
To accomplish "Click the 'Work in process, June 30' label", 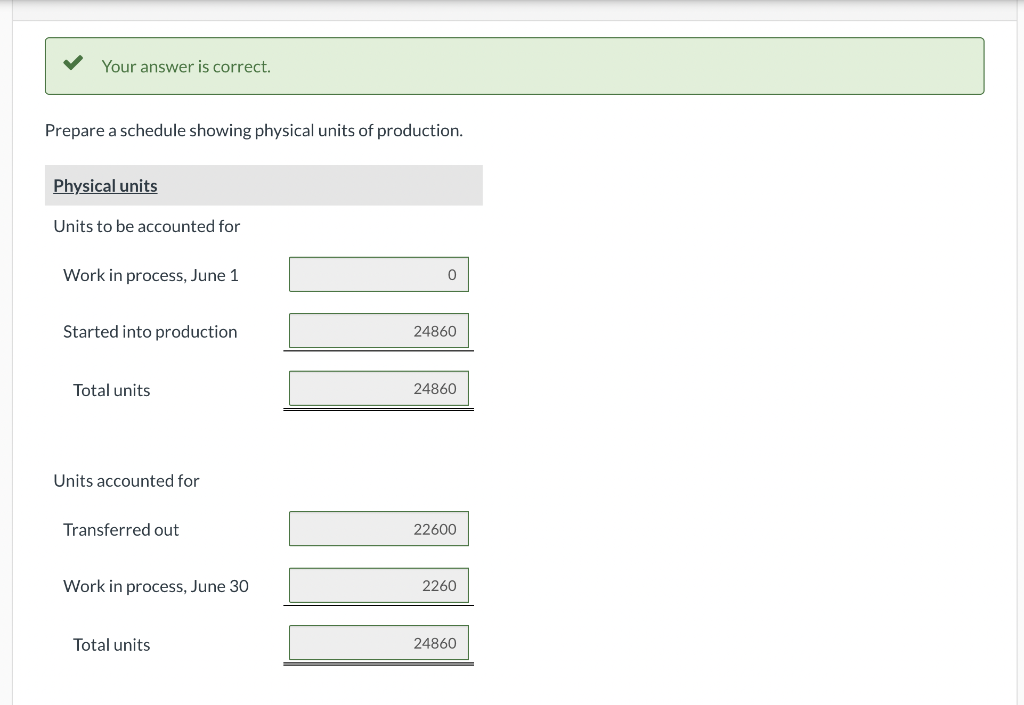I will [156, 586].
